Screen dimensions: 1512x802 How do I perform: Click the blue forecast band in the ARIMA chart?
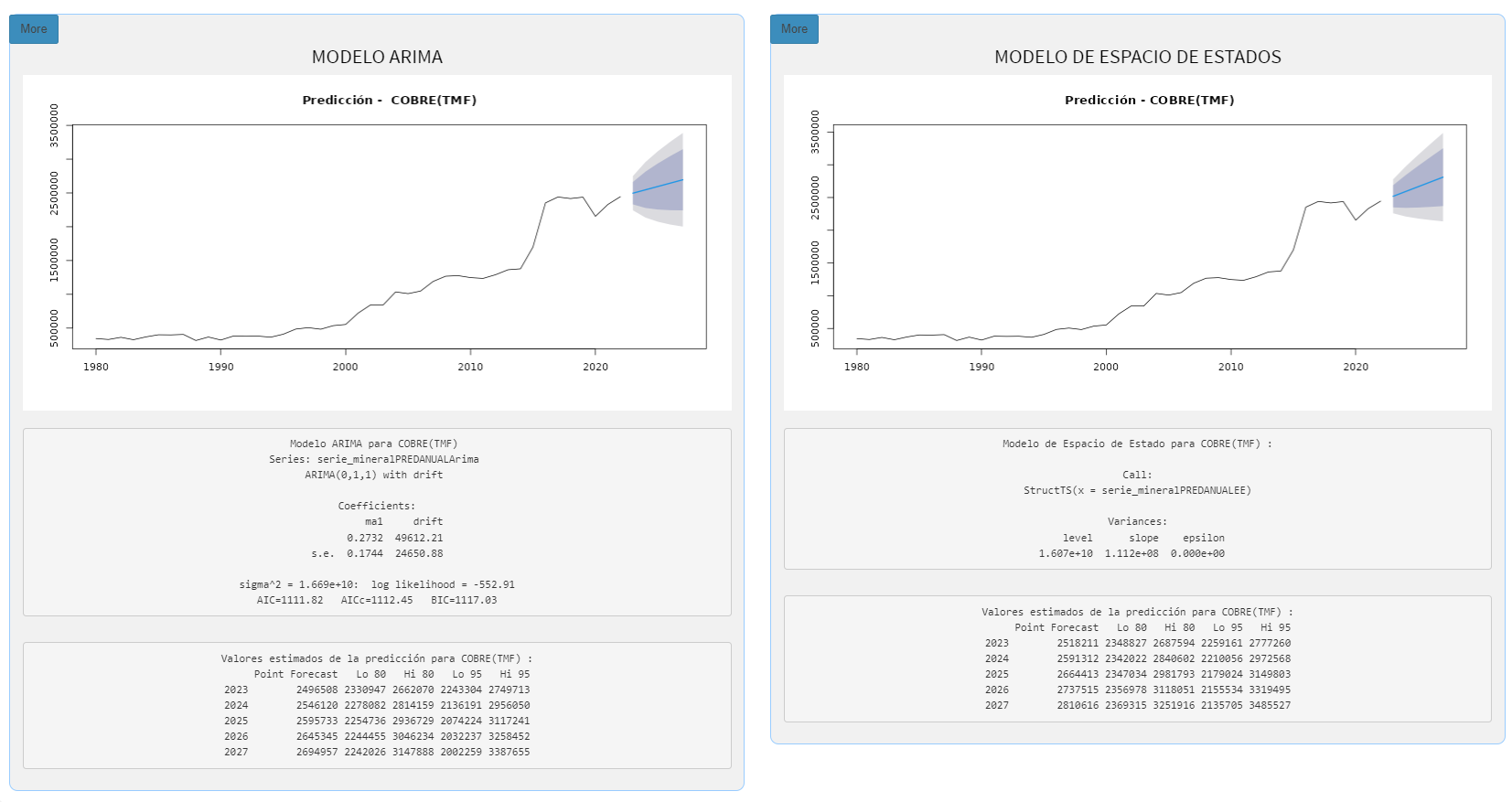tap(659, 187)
